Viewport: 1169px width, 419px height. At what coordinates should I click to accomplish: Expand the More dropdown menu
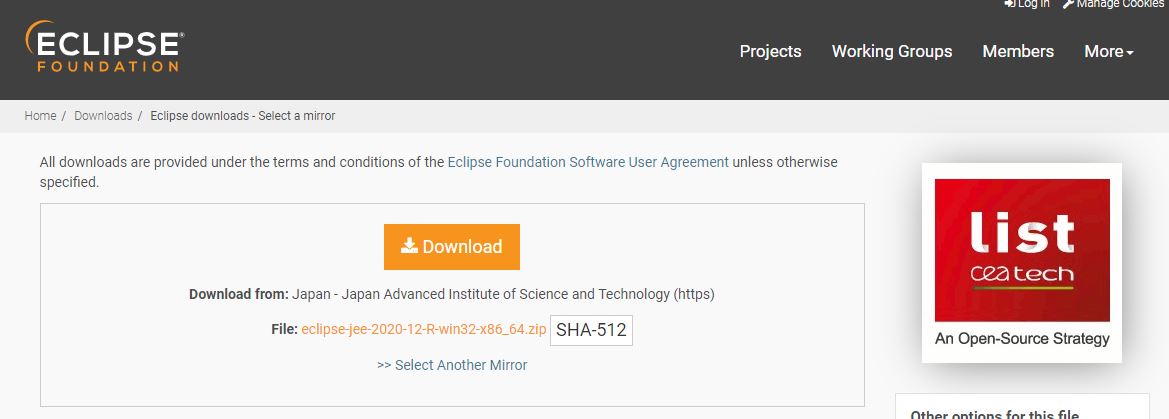point(1108,51)
